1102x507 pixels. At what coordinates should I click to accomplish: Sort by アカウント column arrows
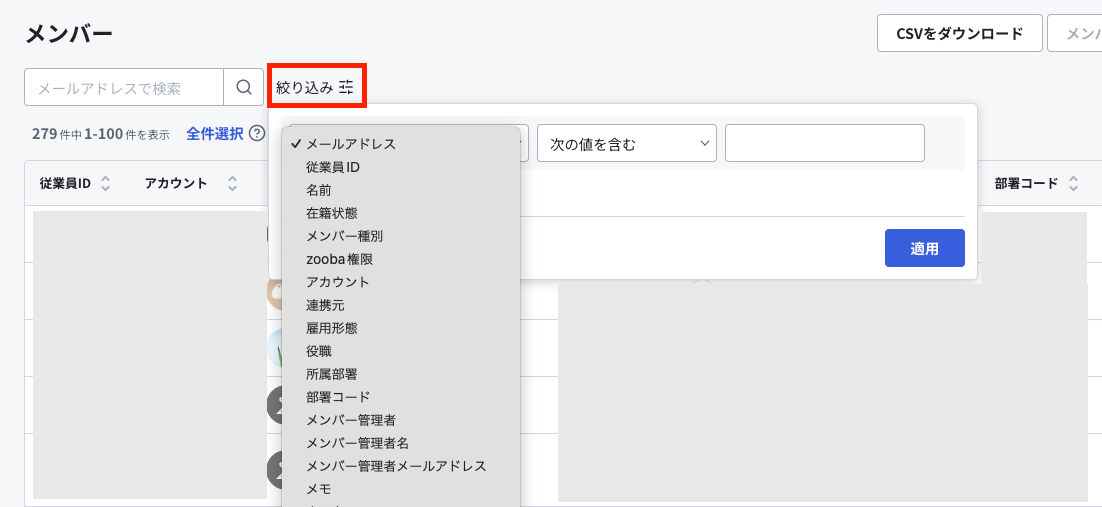(x=233, y=184)
